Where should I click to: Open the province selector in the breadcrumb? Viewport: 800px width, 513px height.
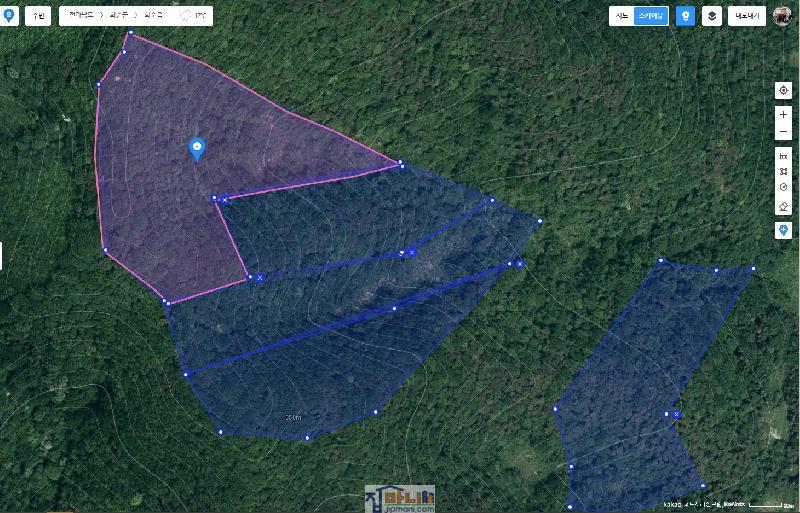[80, 16]
